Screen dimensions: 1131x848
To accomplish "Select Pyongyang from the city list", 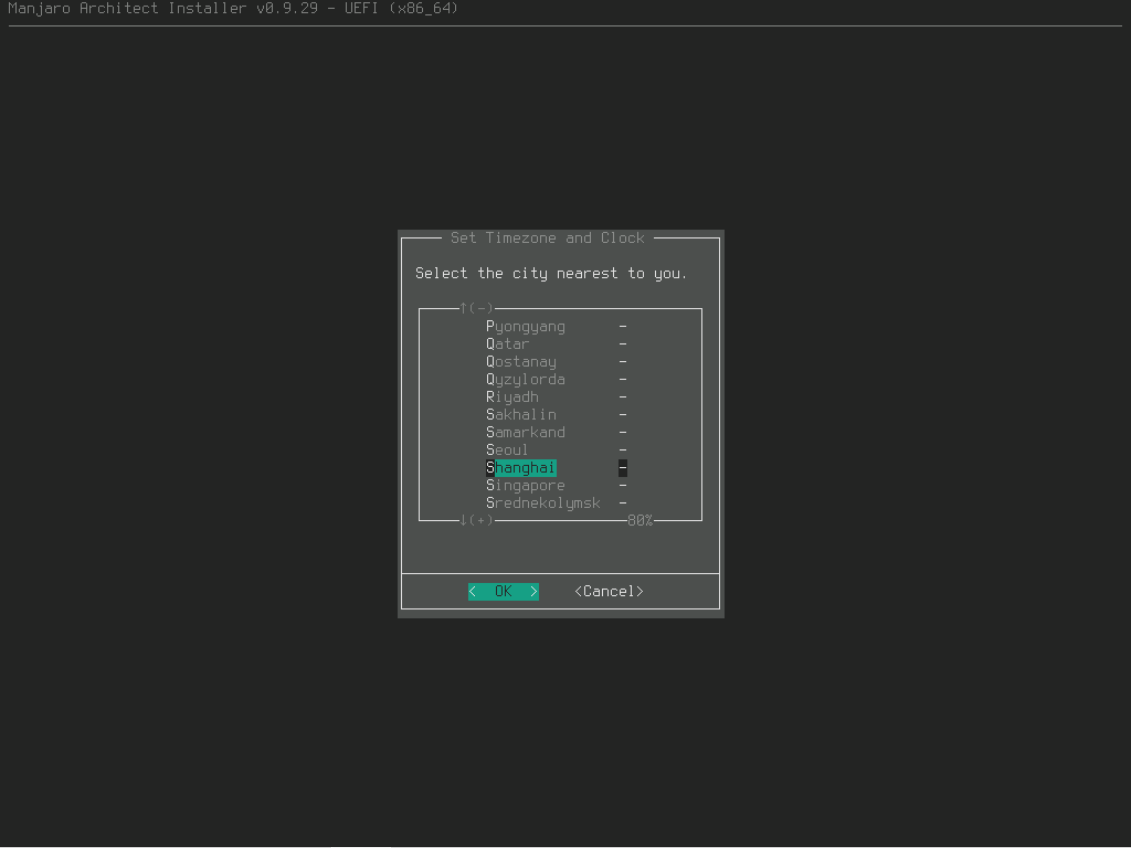I will [x=525, y=326].
